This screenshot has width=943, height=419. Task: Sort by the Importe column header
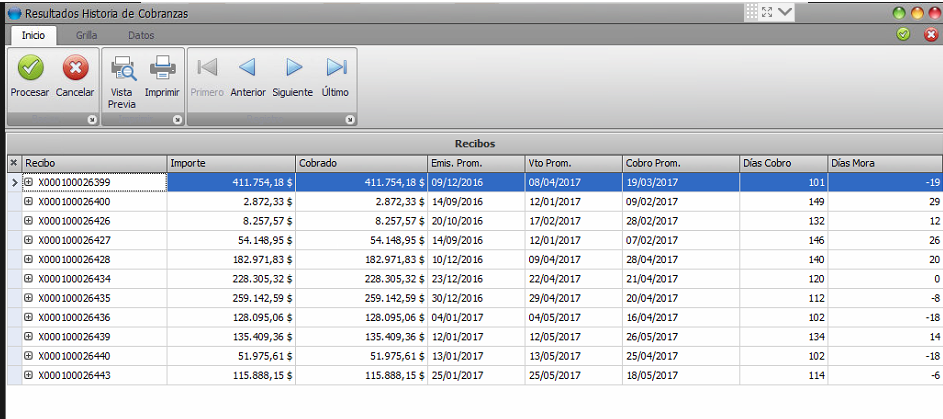click(231, 163)
